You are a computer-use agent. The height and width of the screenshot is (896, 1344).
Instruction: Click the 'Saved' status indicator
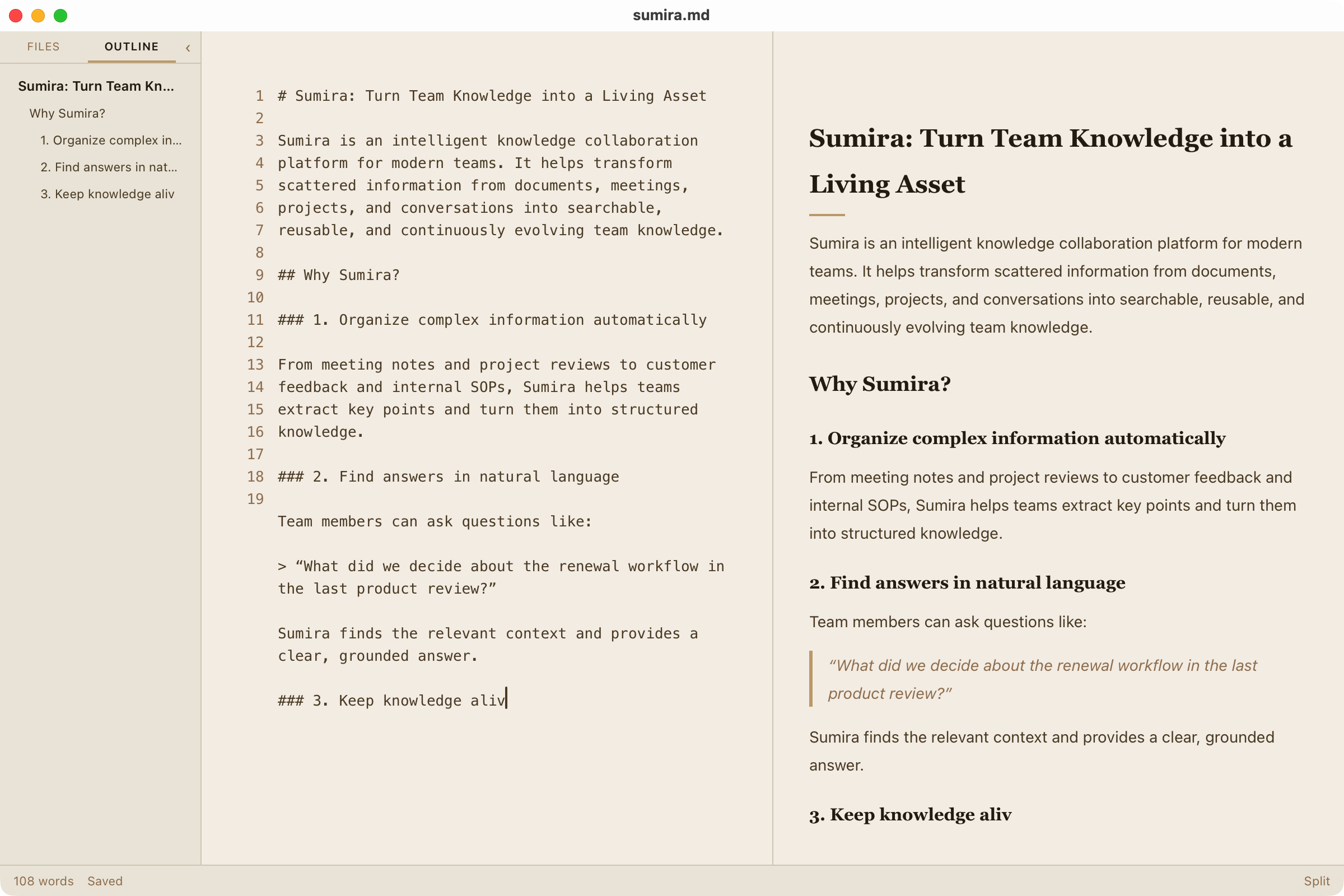click(105, 880)
